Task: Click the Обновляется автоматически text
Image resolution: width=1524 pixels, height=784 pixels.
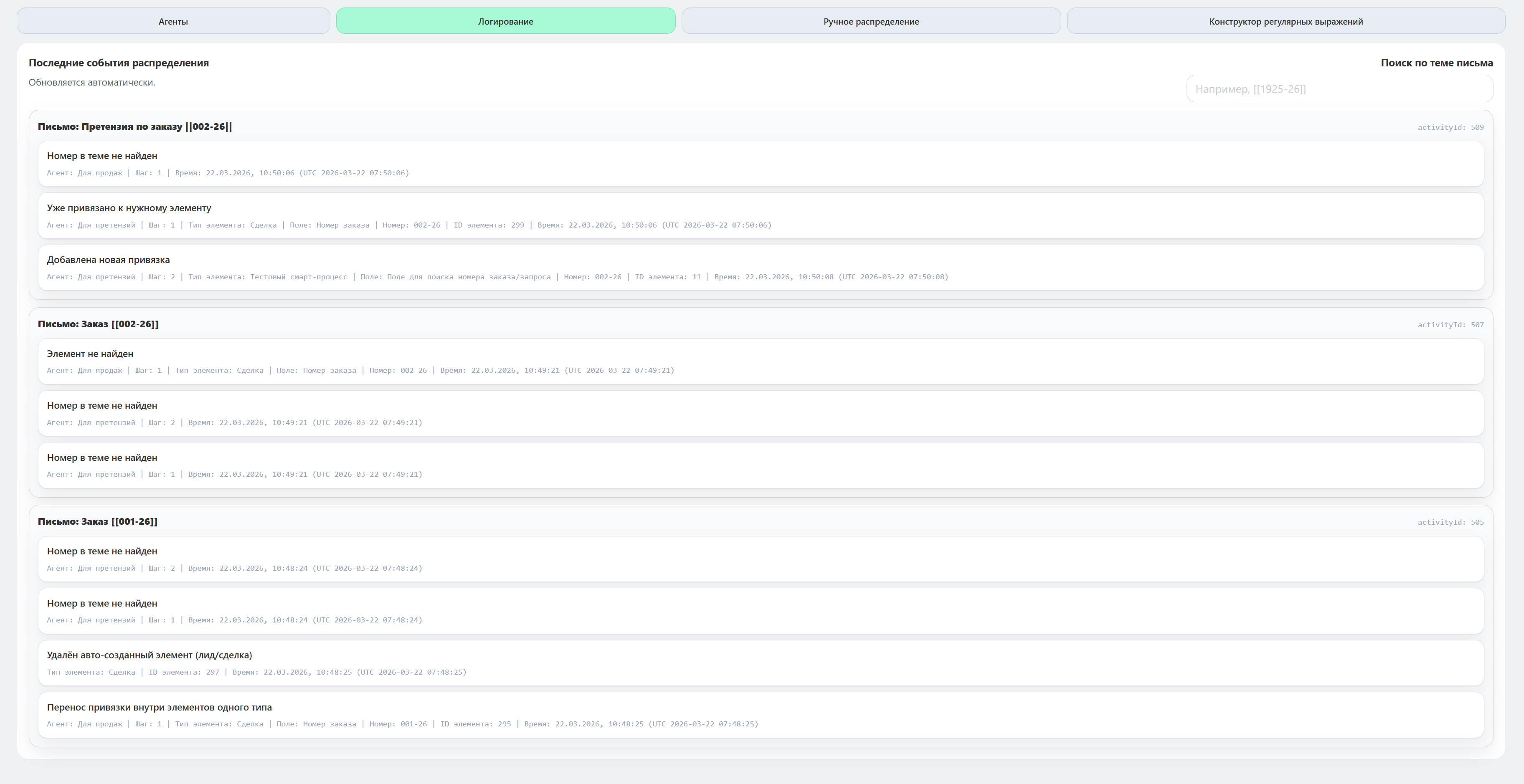Action: 92,82
